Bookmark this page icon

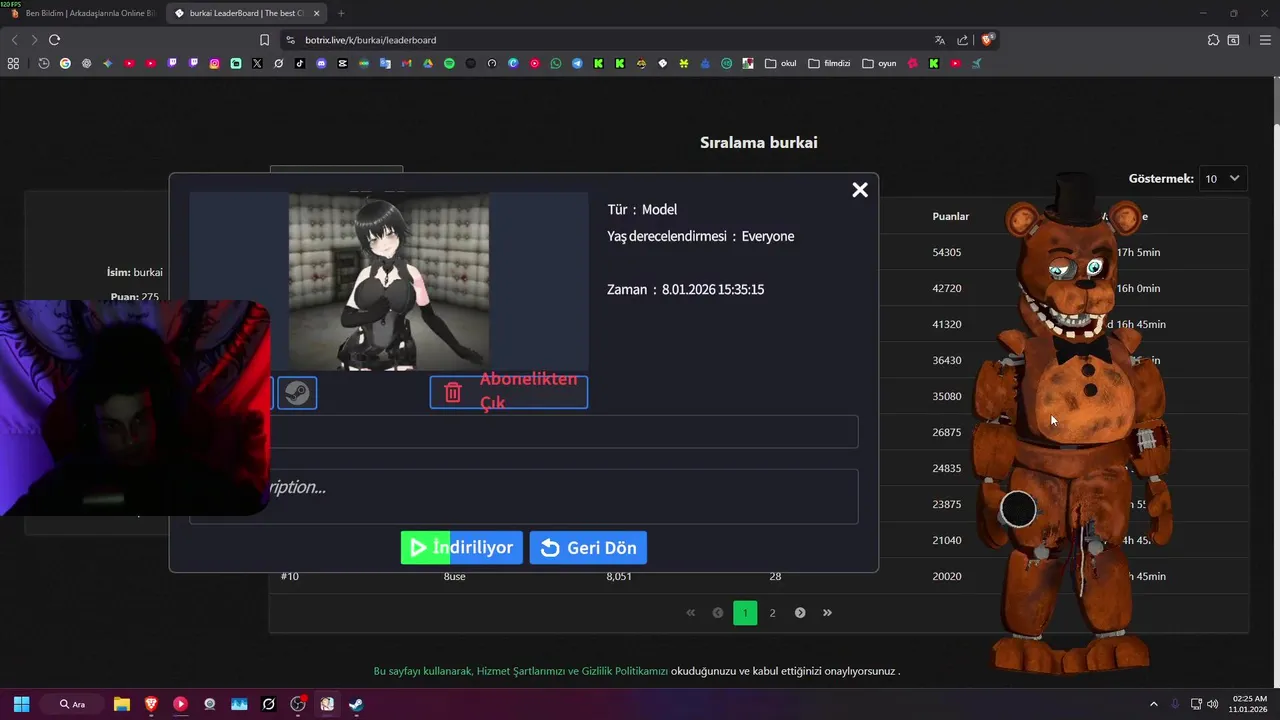tap(264, 40)
